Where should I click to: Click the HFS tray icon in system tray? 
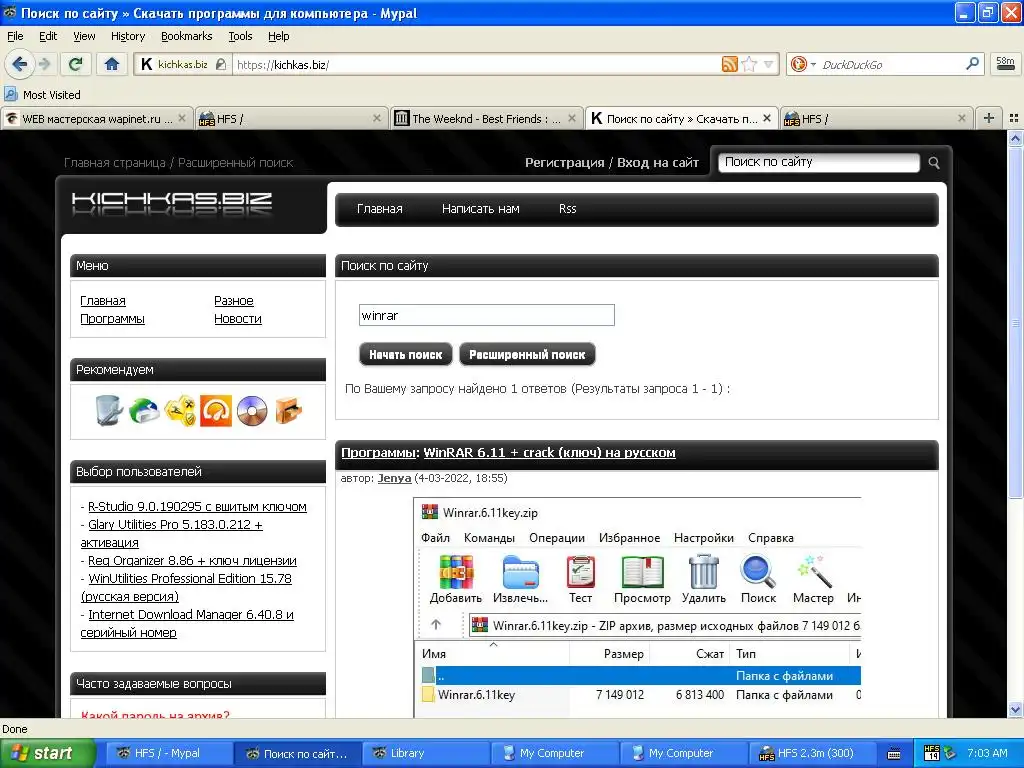932,753
